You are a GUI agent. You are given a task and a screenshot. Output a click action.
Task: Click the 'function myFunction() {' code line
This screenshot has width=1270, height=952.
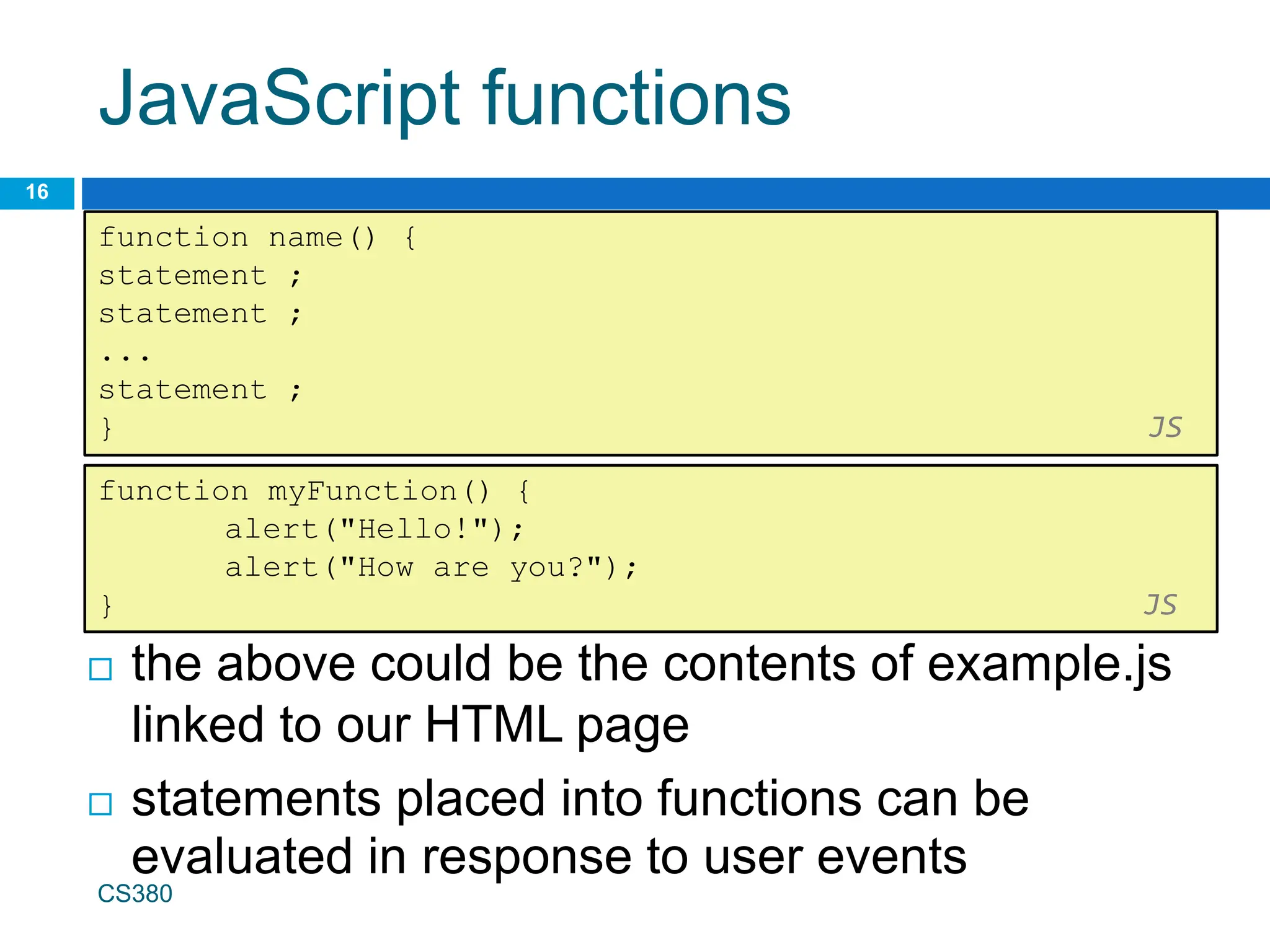[314, 492]
